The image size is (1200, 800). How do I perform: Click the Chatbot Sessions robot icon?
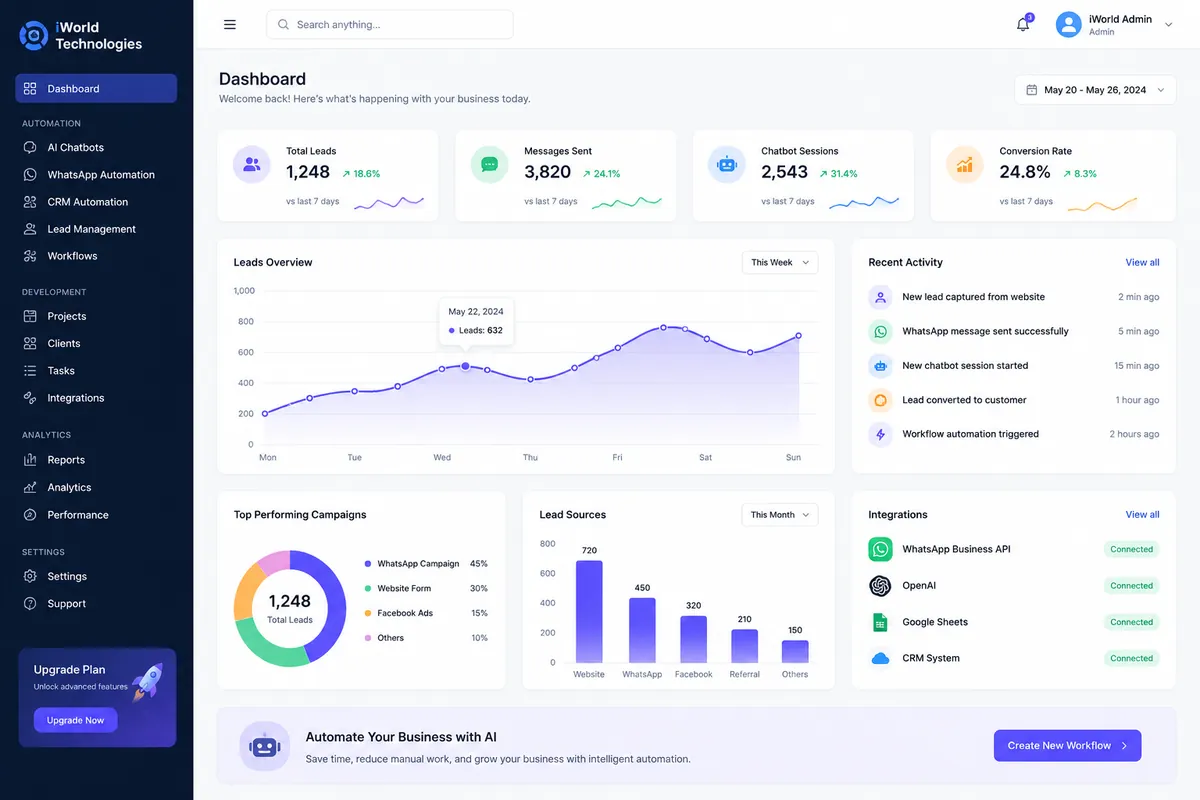pyautogui.click(x=727, y=165)
